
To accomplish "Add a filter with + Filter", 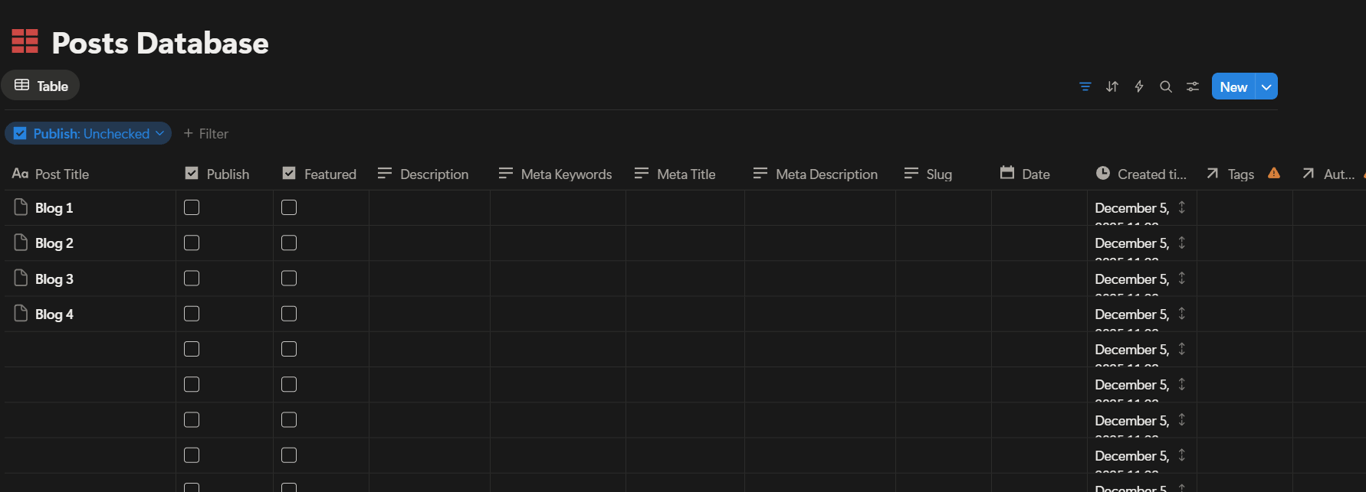I will (206, 133).
